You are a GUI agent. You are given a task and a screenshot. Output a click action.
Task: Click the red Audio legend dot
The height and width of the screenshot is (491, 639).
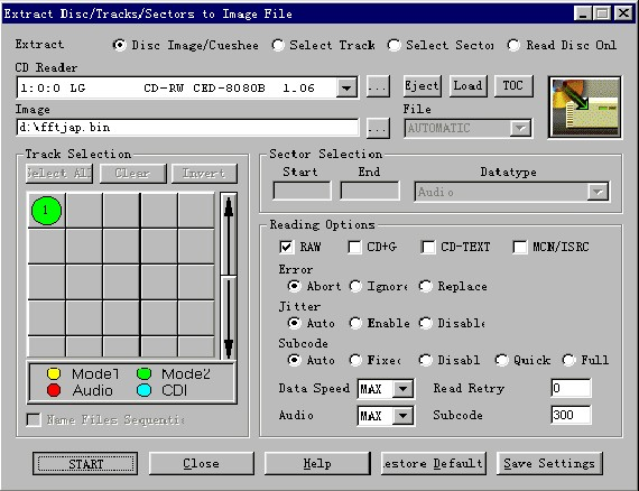(54, 390)
